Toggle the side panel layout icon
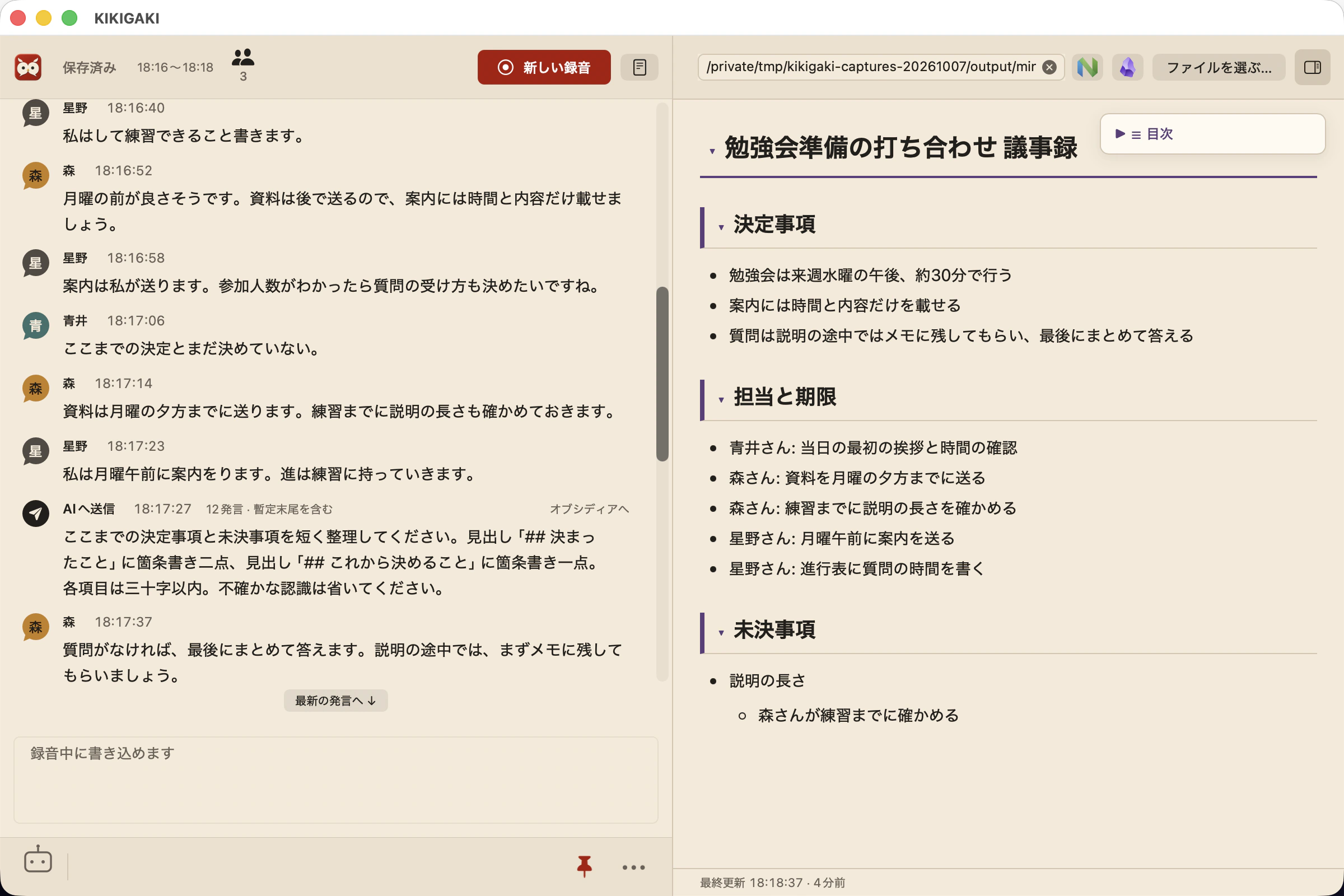This screenshot has width=1344, height=896. pos(1312,67)
